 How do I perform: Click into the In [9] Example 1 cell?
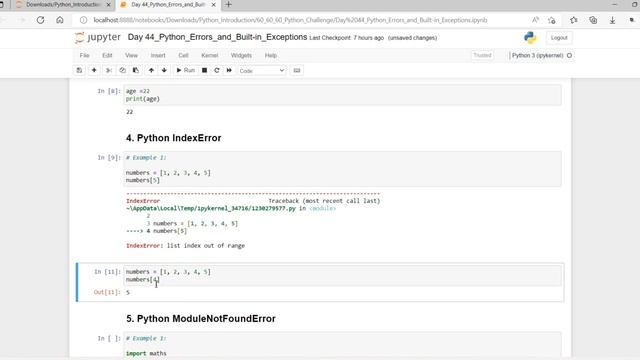(342, 169)
